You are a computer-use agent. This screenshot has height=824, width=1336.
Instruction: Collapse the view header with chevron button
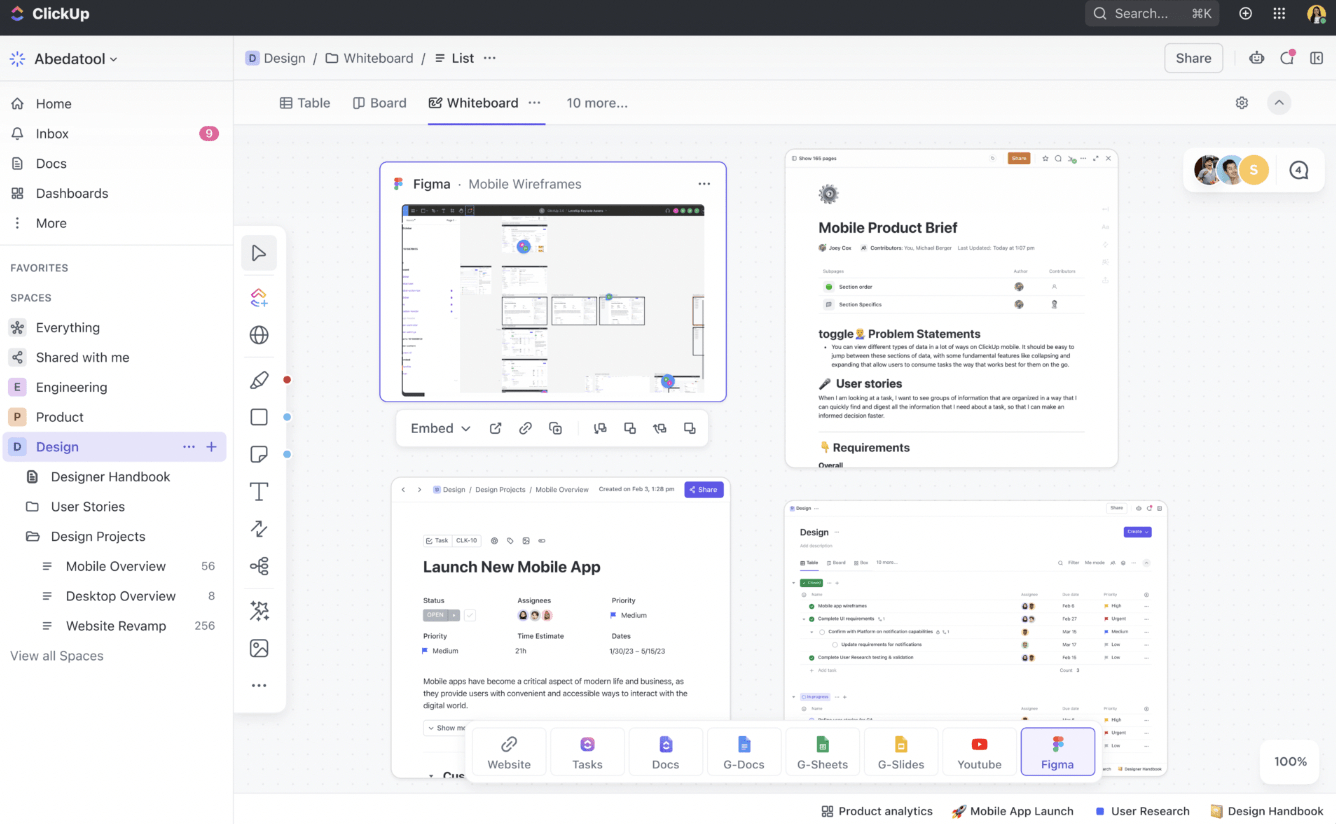click(1278, 103)
